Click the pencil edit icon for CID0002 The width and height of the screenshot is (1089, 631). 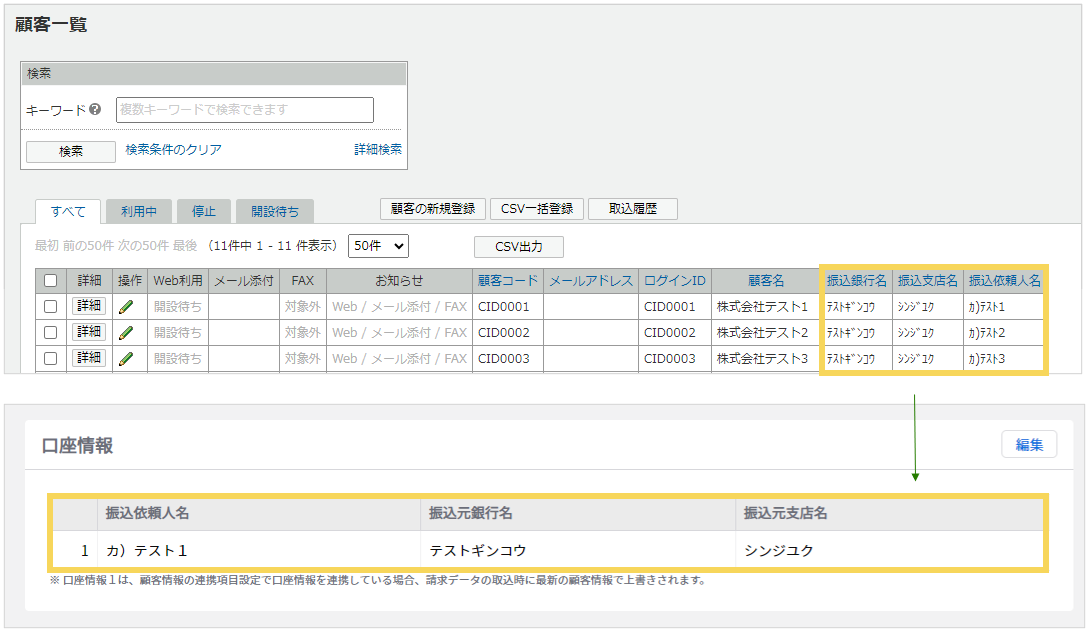point(126,332)
